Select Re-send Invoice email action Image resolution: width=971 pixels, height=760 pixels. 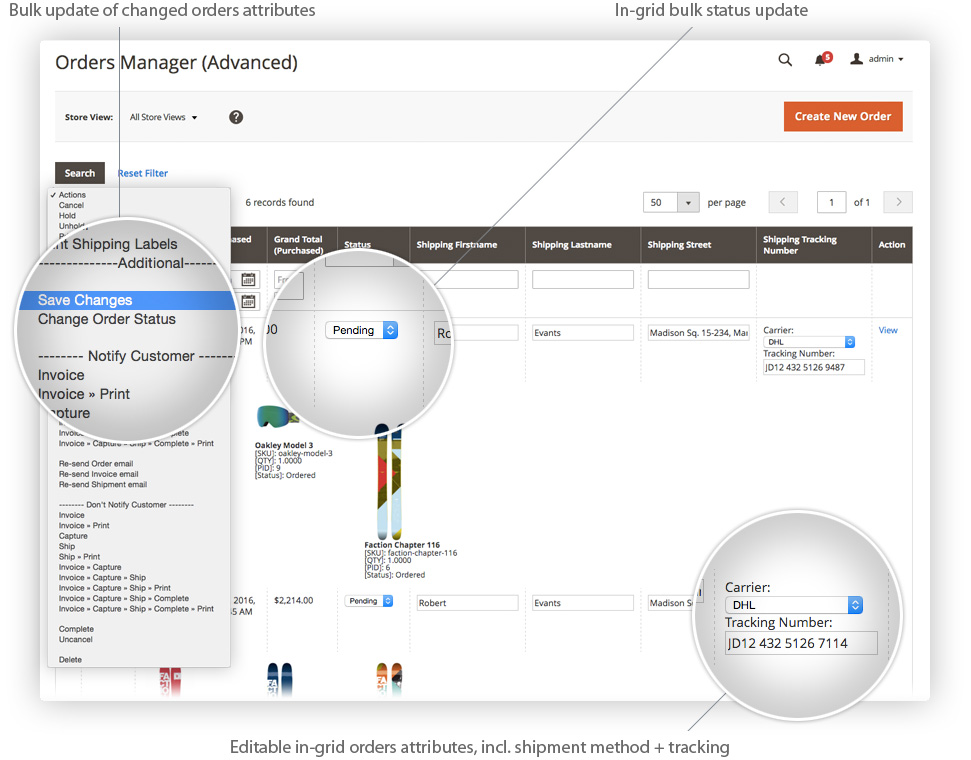click(x=98, y=474)
